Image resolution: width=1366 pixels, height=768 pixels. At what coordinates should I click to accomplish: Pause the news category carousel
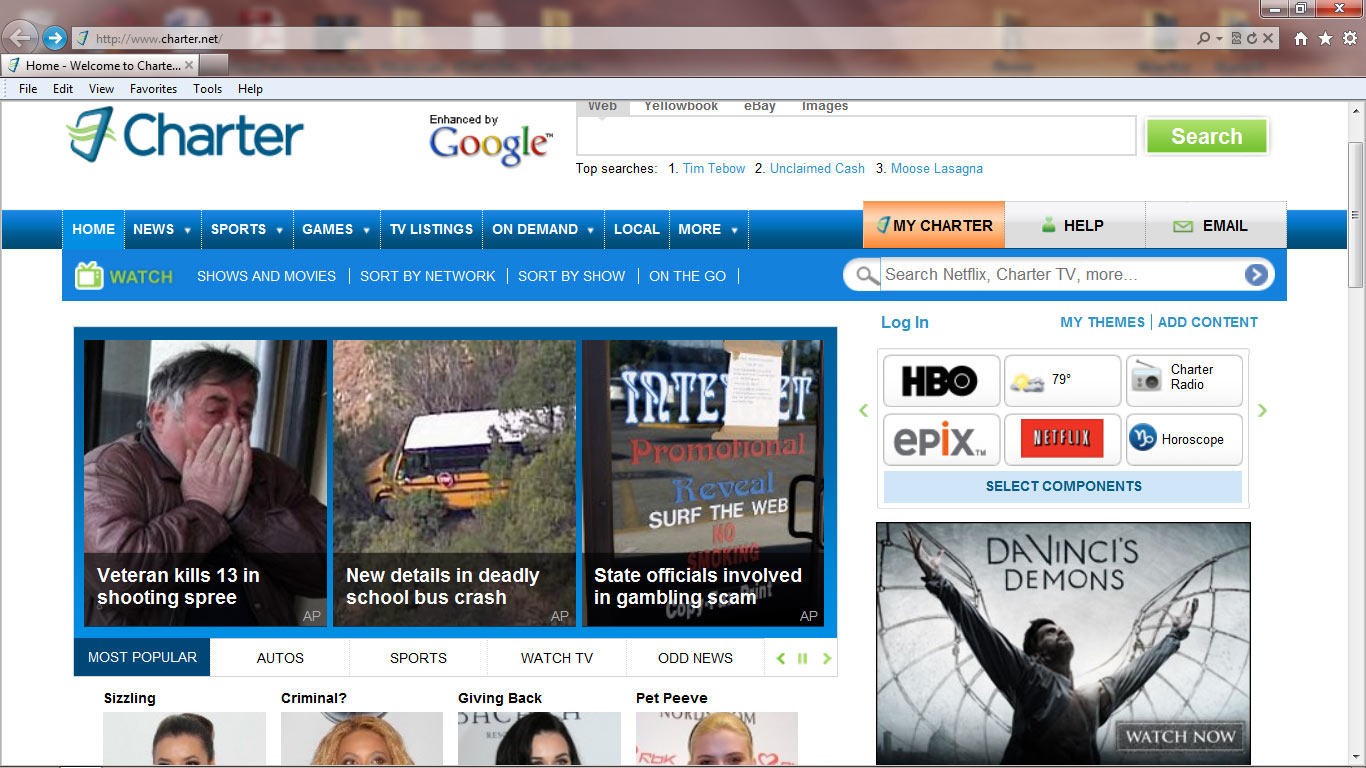click(x=802, y=658)
